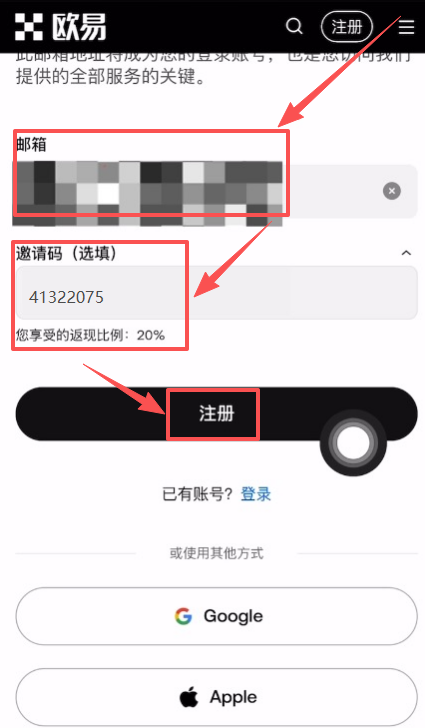Screen dimensions: 425x728
Task: Select the 注册 pill in header
Action: 347,27
